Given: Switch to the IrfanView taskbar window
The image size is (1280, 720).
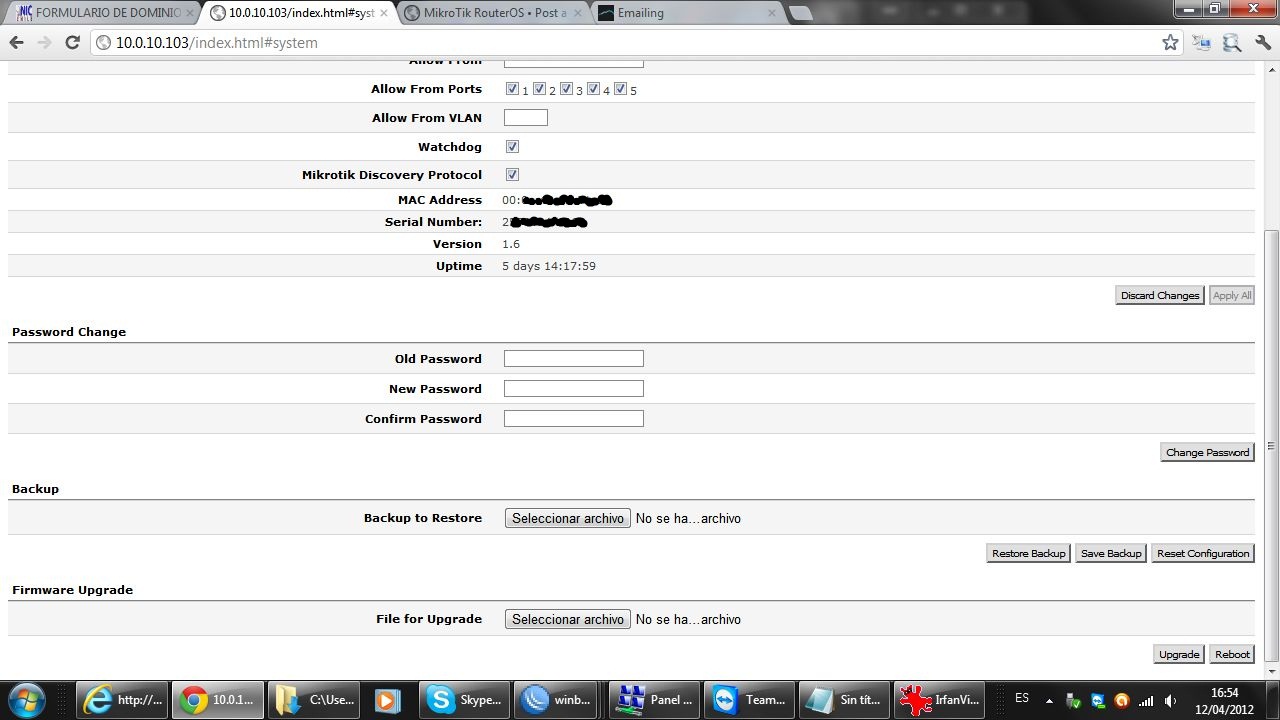Looking at the screenshot, I should pos(940,700).
